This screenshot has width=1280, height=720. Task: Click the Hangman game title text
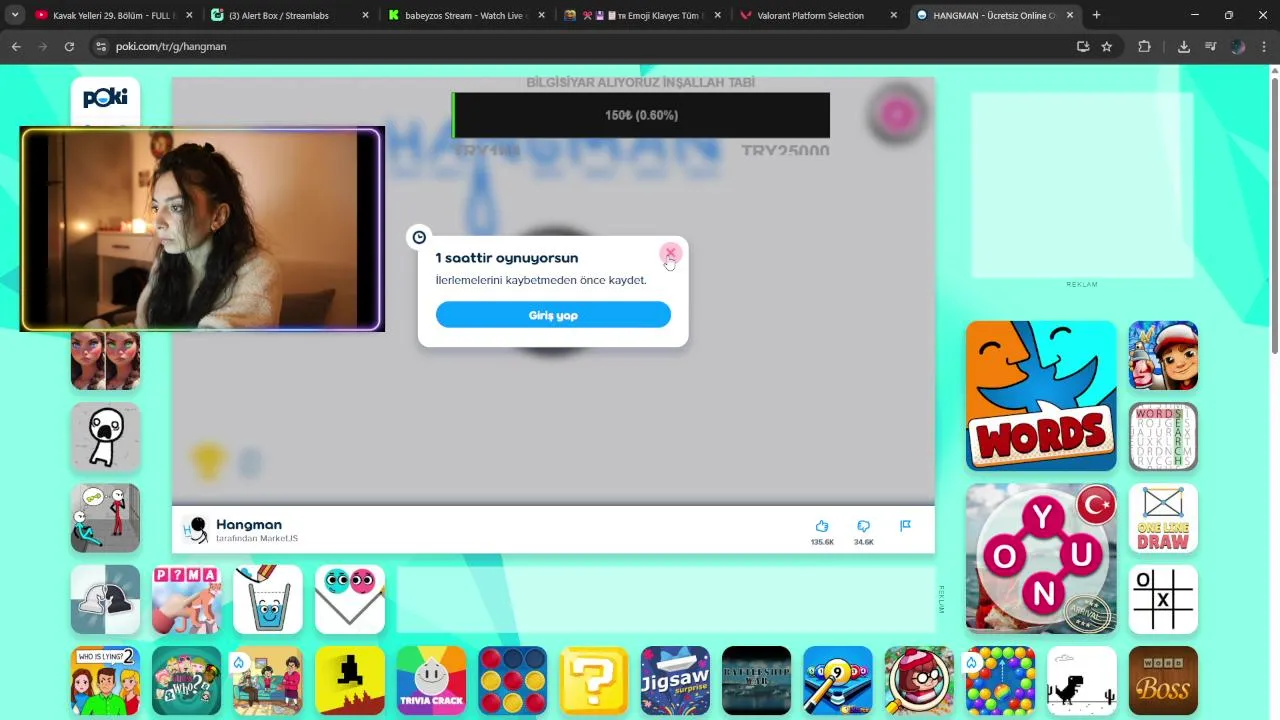[x=249, y=524]
